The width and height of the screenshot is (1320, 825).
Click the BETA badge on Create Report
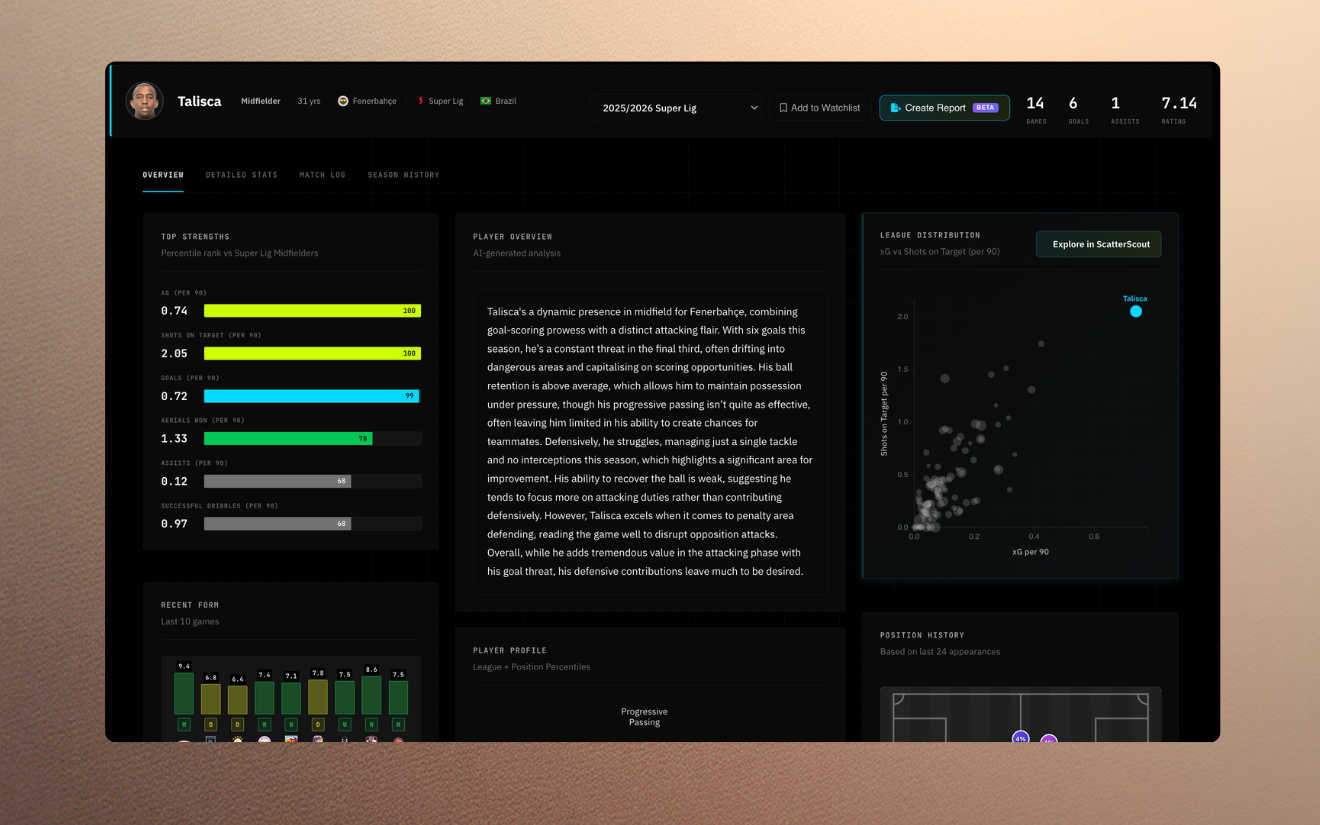[x=985, y=108]
